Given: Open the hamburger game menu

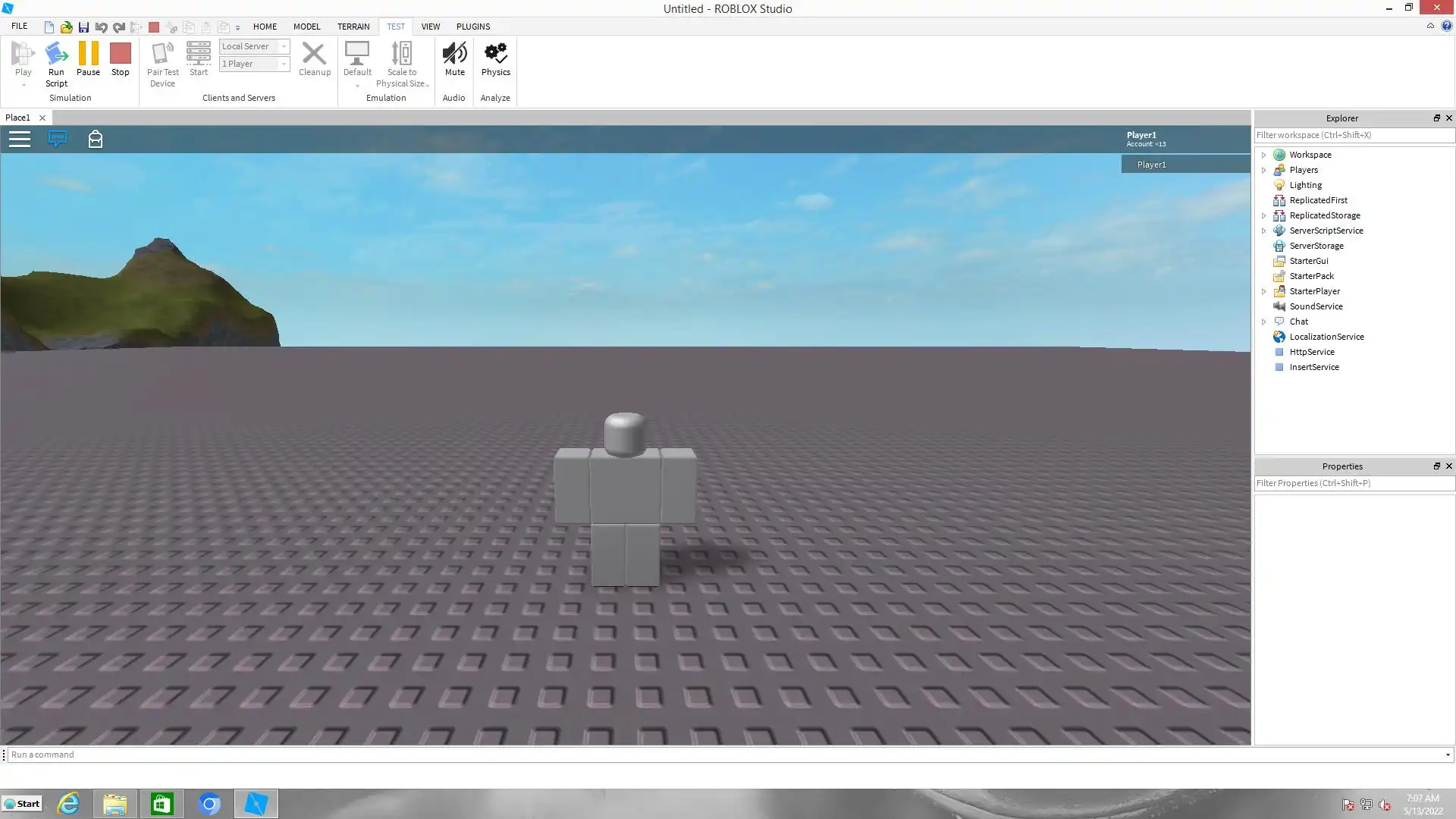Looking at the screenshot, I should [20, 139].
